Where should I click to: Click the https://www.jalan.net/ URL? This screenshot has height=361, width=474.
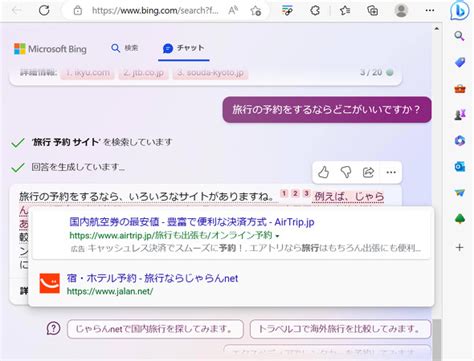[110, 291]
